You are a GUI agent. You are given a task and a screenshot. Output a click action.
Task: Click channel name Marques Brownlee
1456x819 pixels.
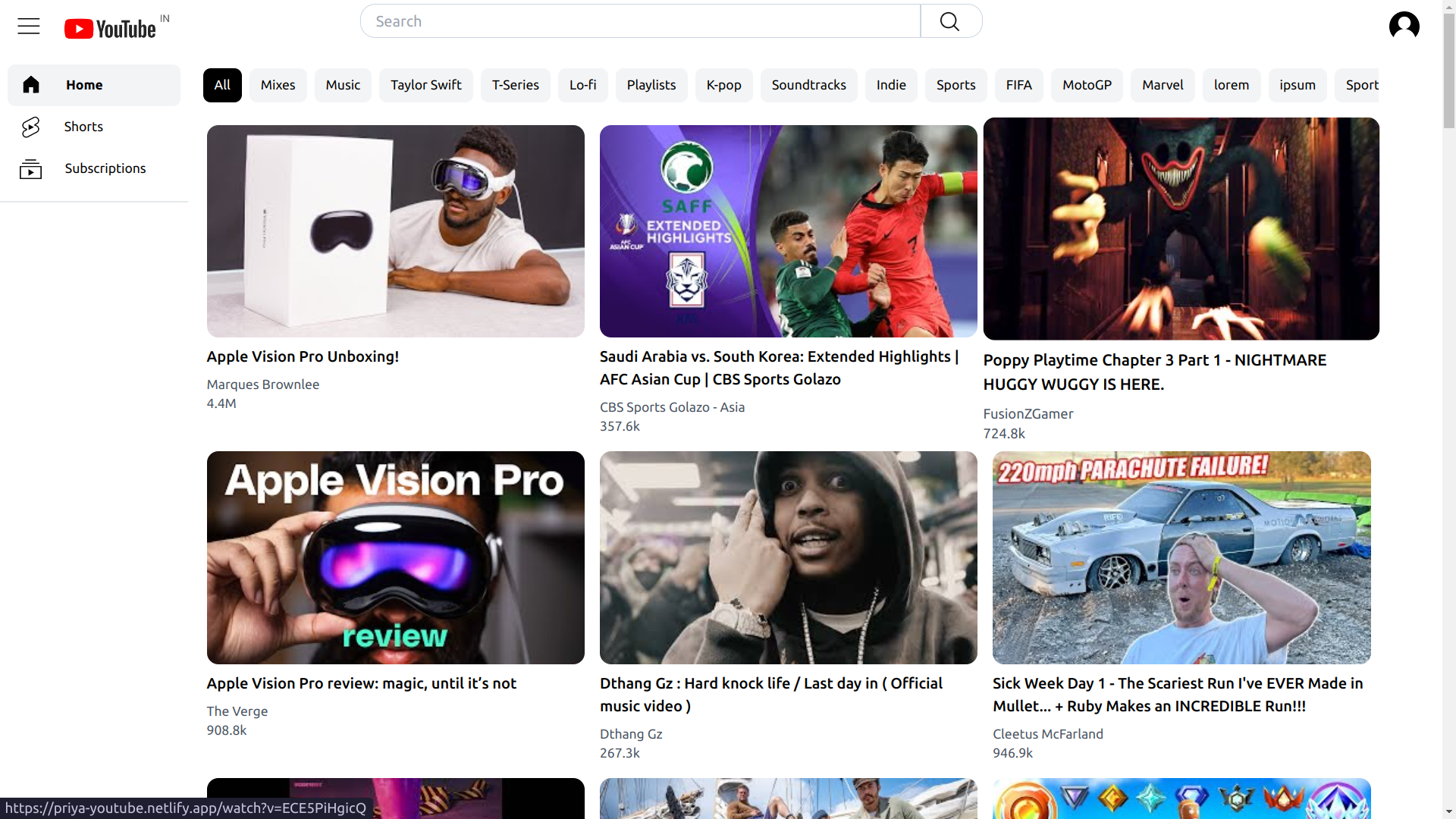coord(263,384)
